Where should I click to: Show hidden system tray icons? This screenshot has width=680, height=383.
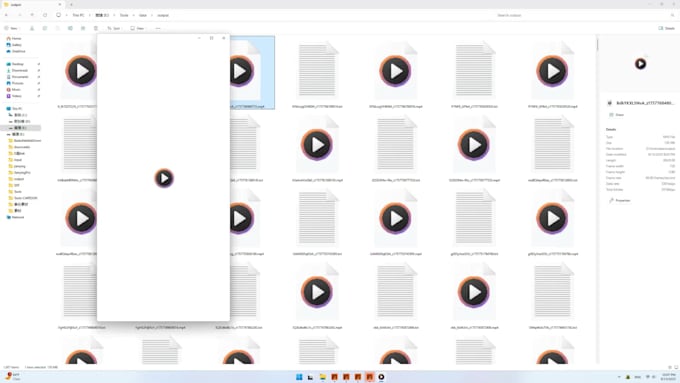619,377
